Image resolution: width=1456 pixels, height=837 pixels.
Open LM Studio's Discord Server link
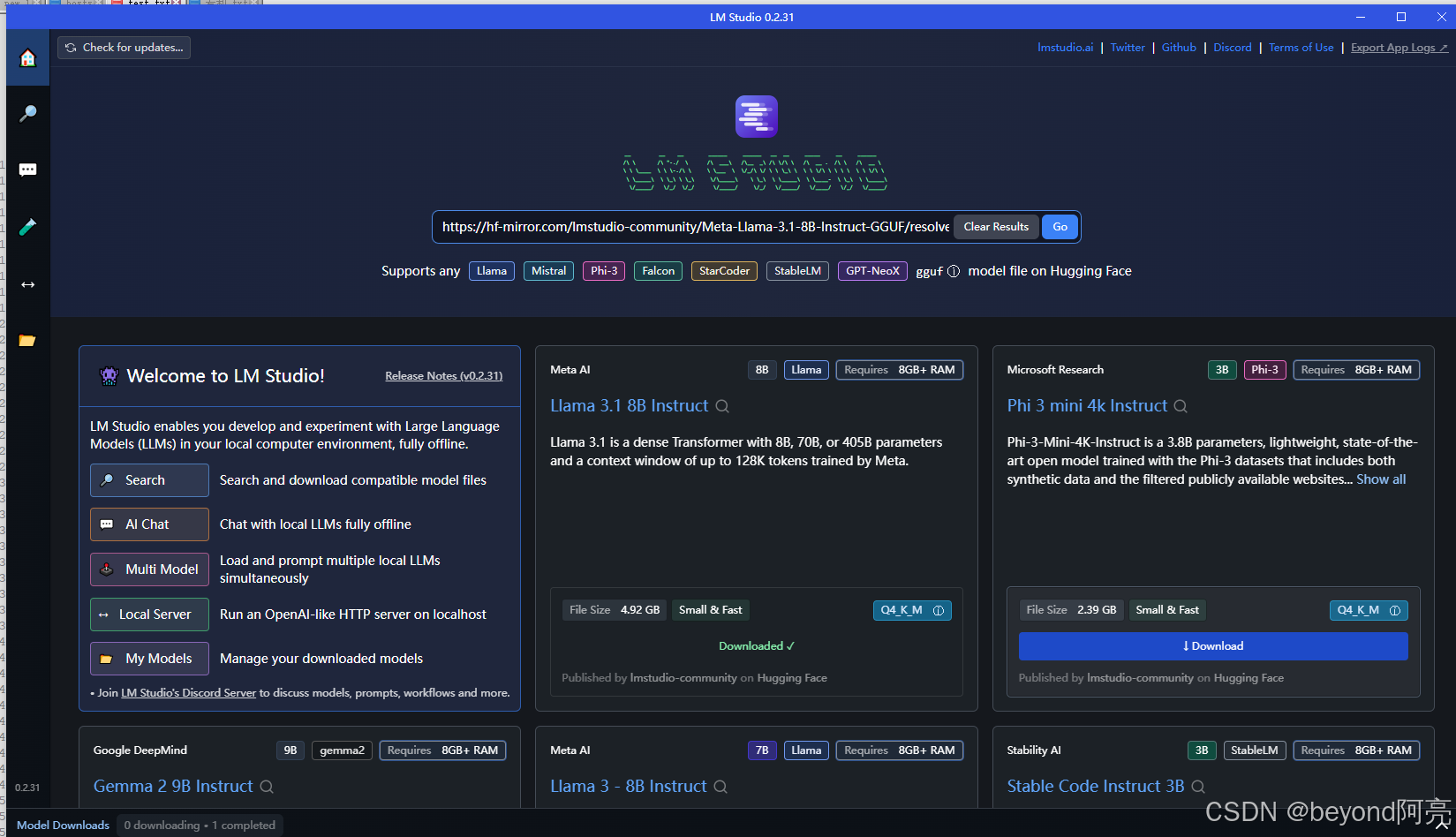coord(188,693)
